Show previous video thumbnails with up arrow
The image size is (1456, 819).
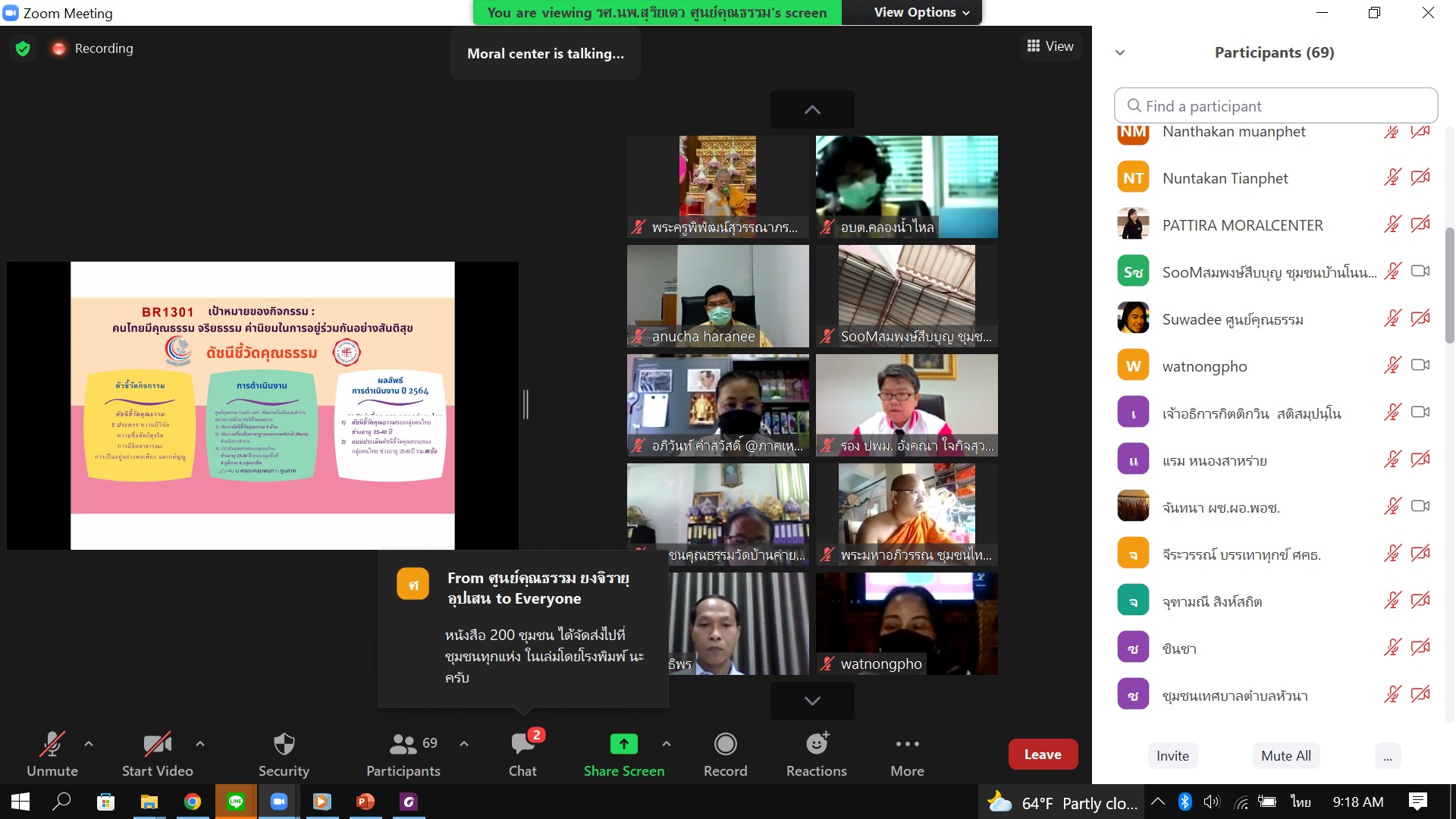pyautogui.click(x=812, y=110)
